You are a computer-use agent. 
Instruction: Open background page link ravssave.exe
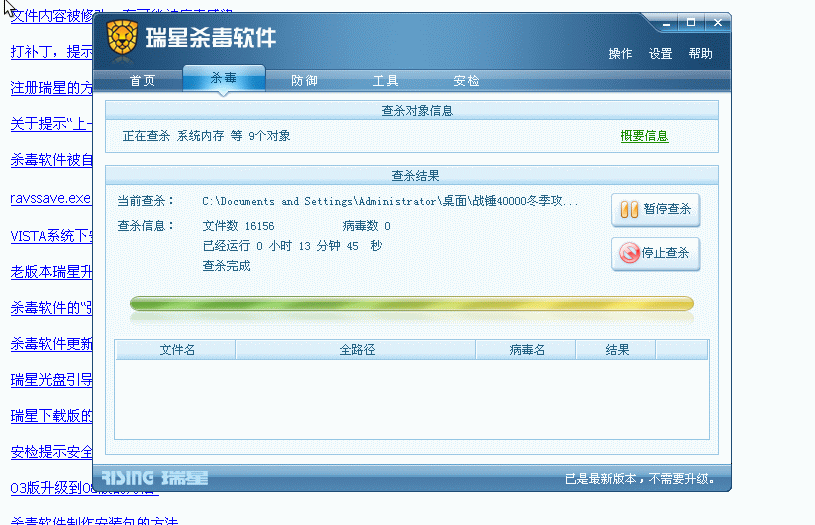click(x=51, y=198)
